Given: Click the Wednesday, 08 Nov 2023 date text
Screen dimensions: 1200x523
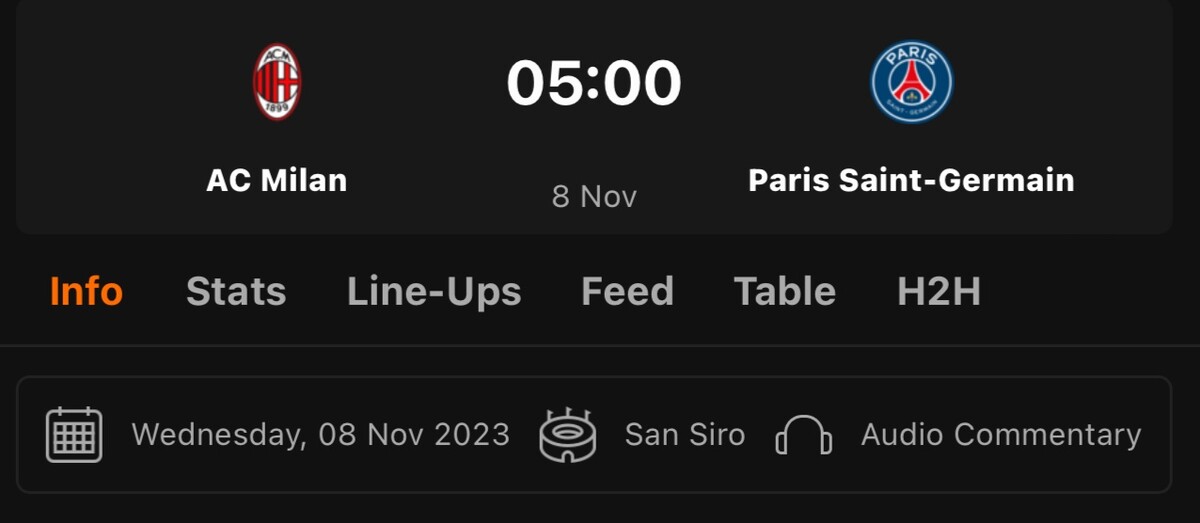Looking at the screenshot, I should [x=320, y=435].
